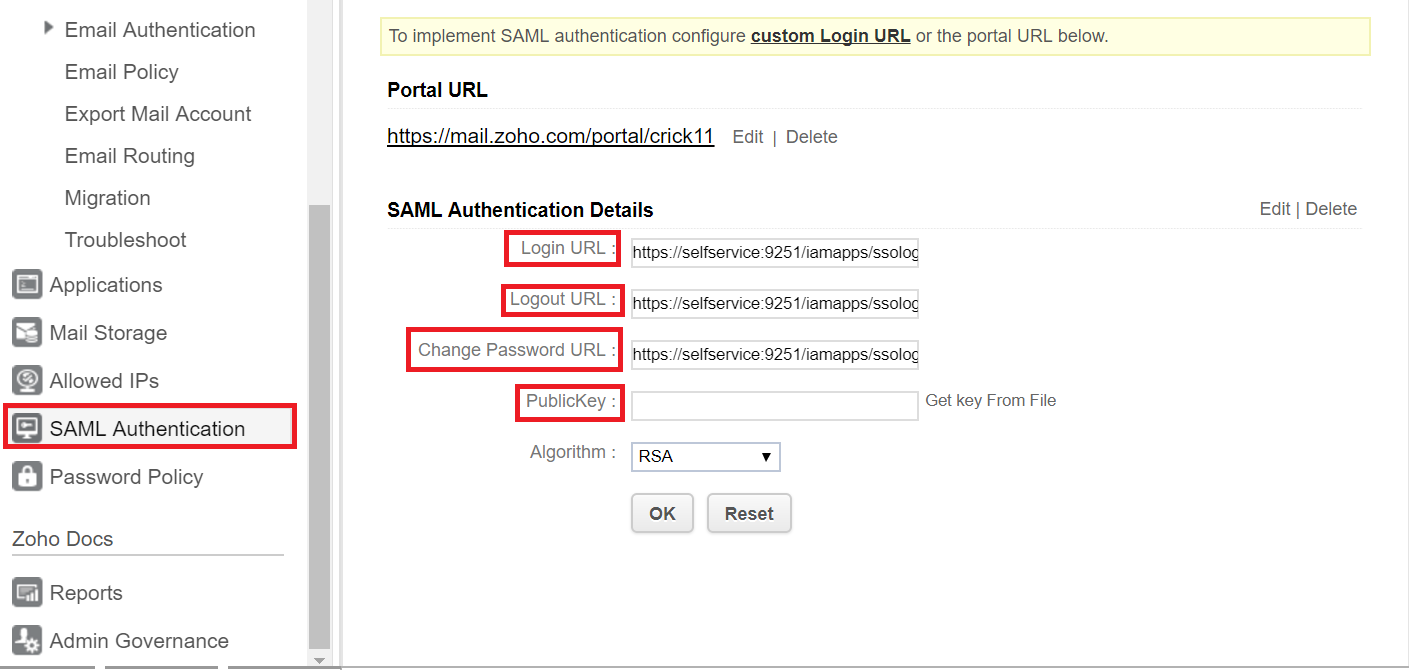The width and height of the screenshot is (1409, 670).
Task: Expand the Email Authentication tree arrow
Action: [49, 29]
